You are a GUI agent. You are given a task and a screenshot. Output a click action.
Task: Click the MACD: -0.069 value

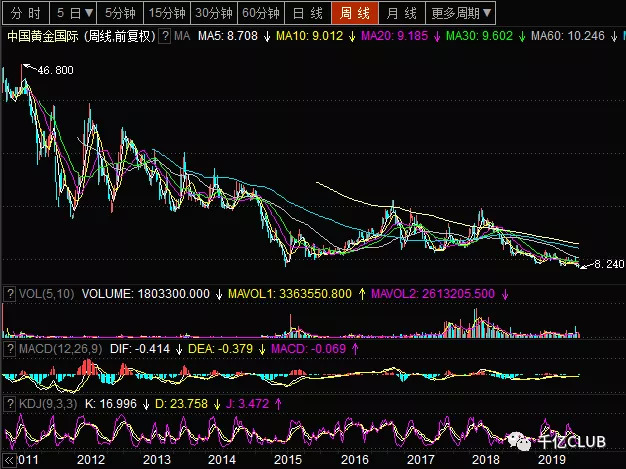[308, 349]
